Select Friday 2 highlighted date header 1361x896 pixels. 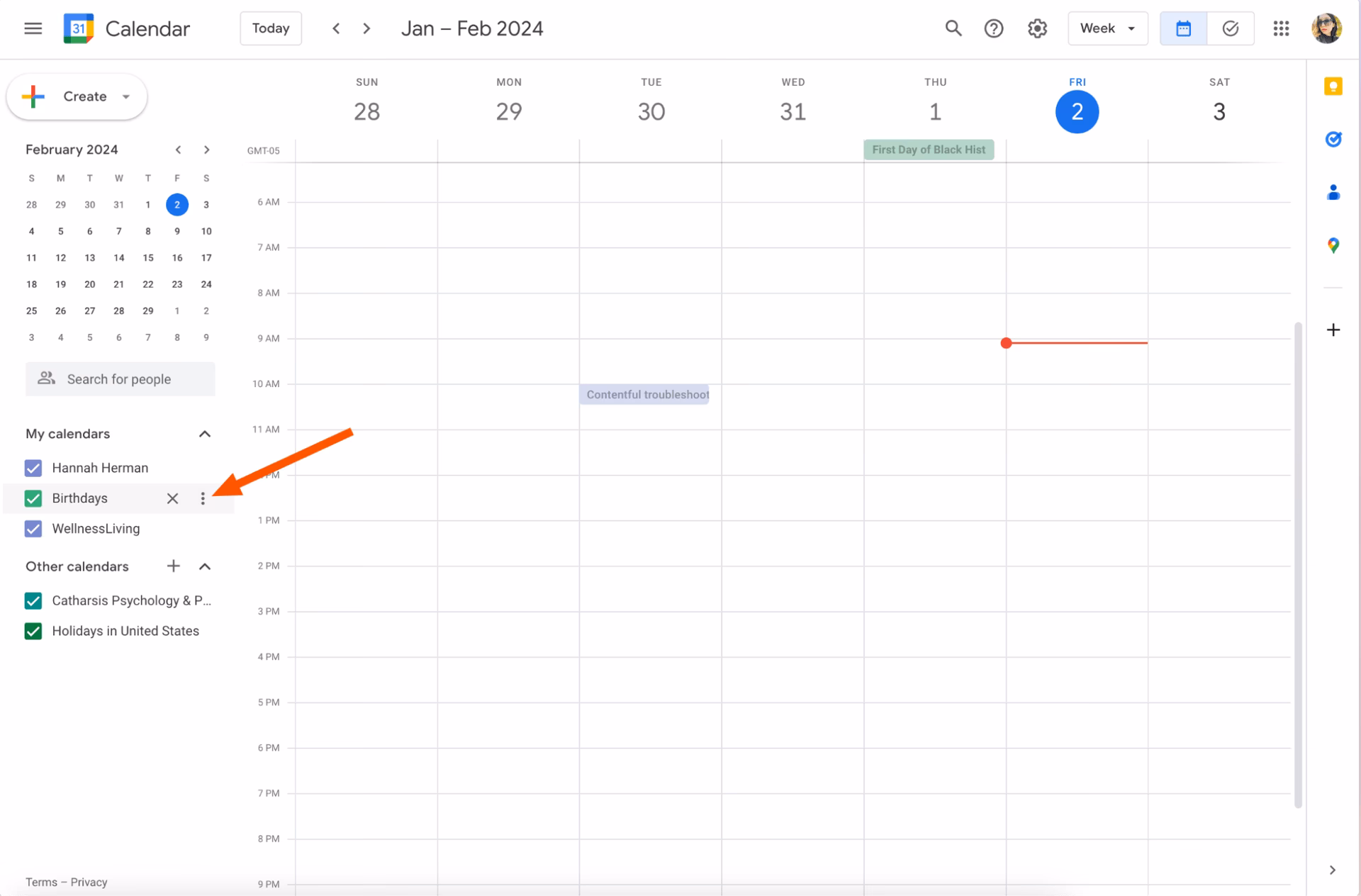(1077, 111)
